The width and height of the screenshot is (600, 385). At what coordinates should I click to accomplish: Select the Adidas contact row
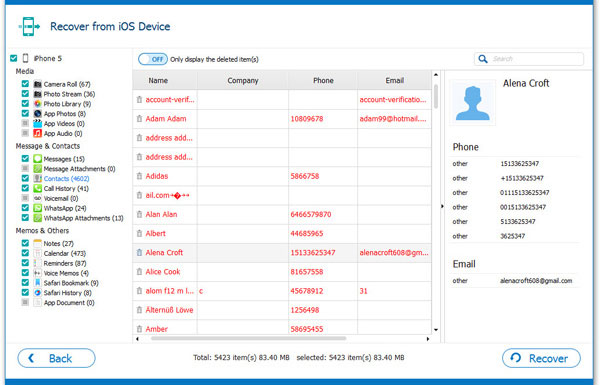[282, 176]
